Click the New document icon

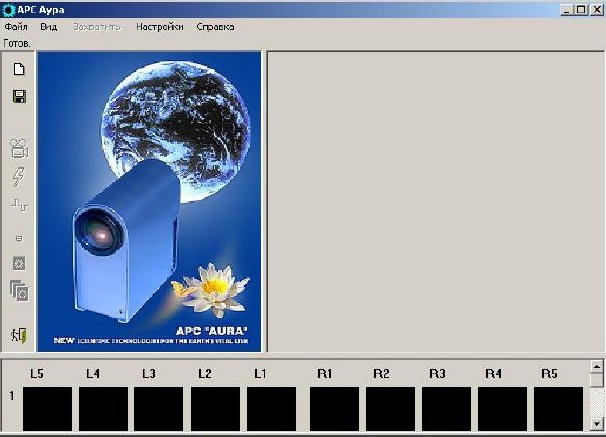point(18,69)
